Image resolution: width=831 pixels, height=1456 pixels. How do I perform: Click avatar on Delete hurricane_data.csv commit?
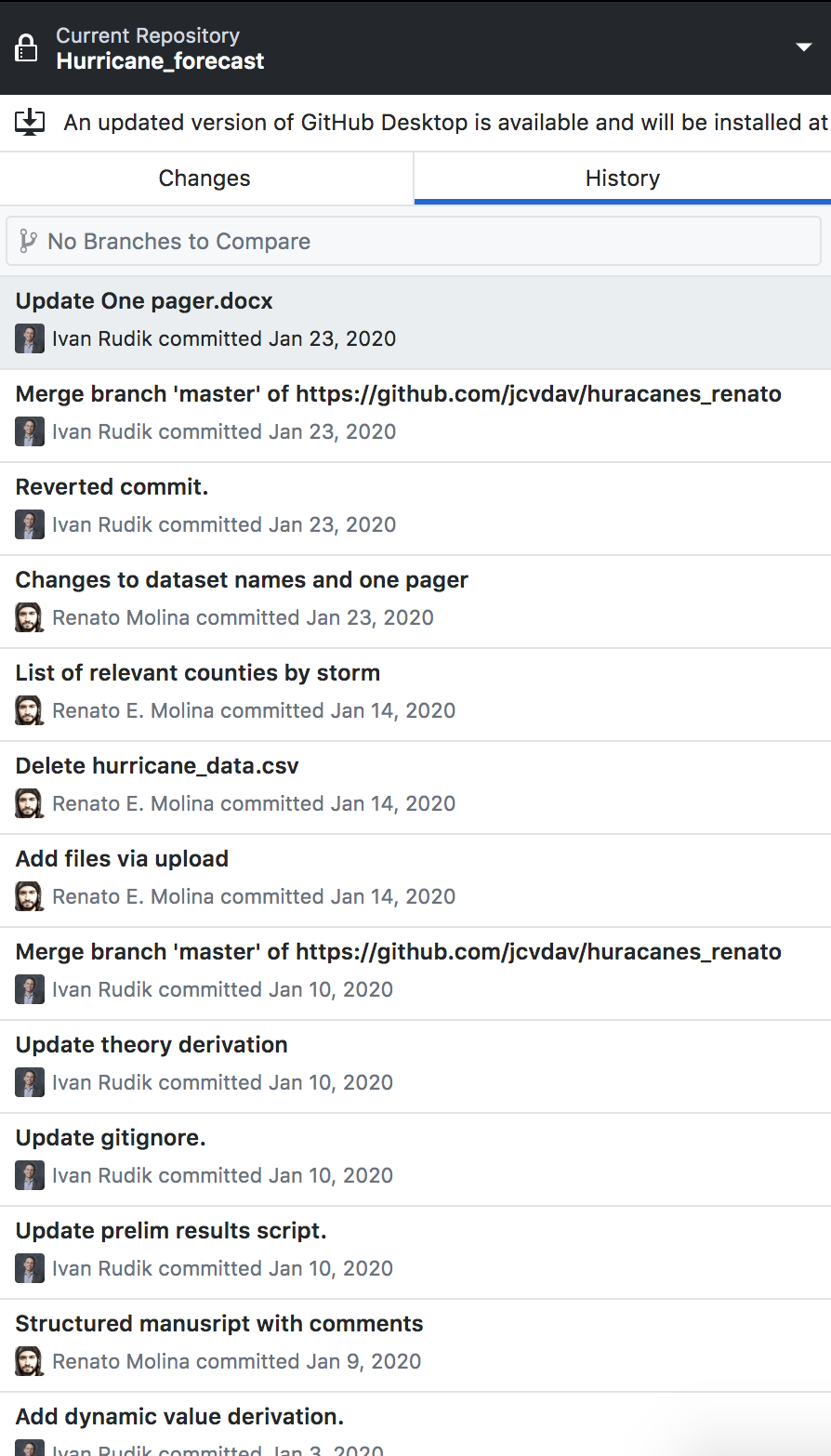point(30,803)
